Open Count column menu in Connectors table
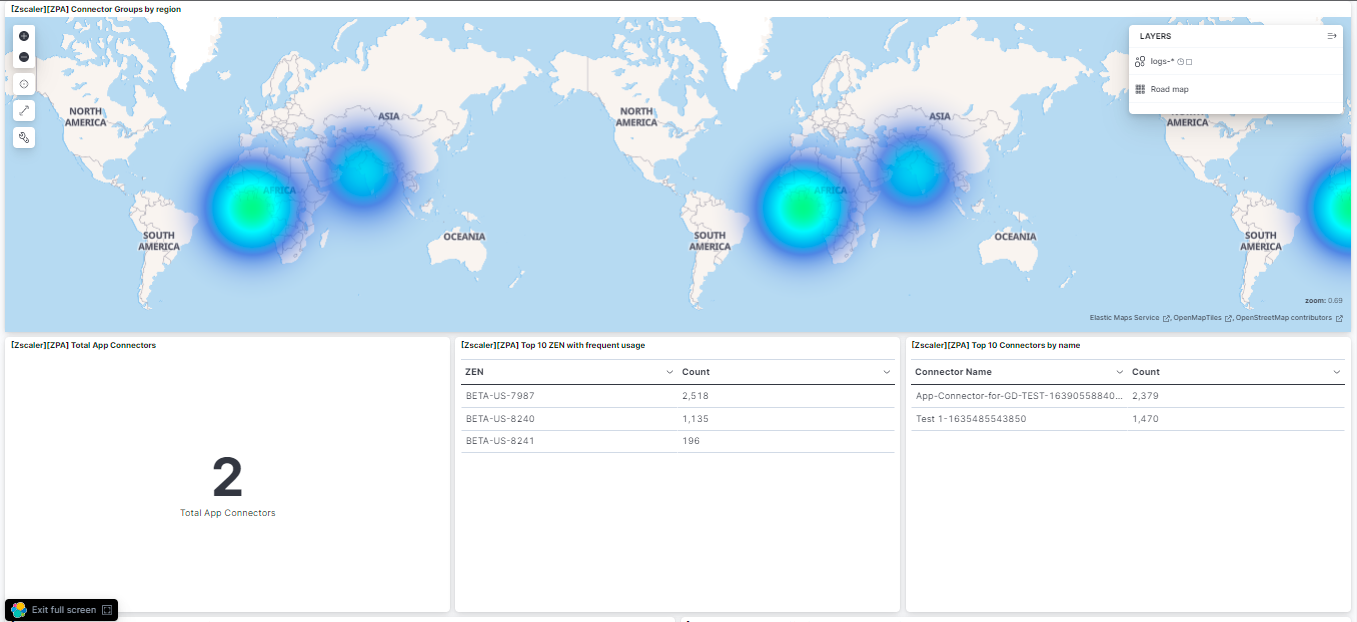 click(x=1337, y=372)
